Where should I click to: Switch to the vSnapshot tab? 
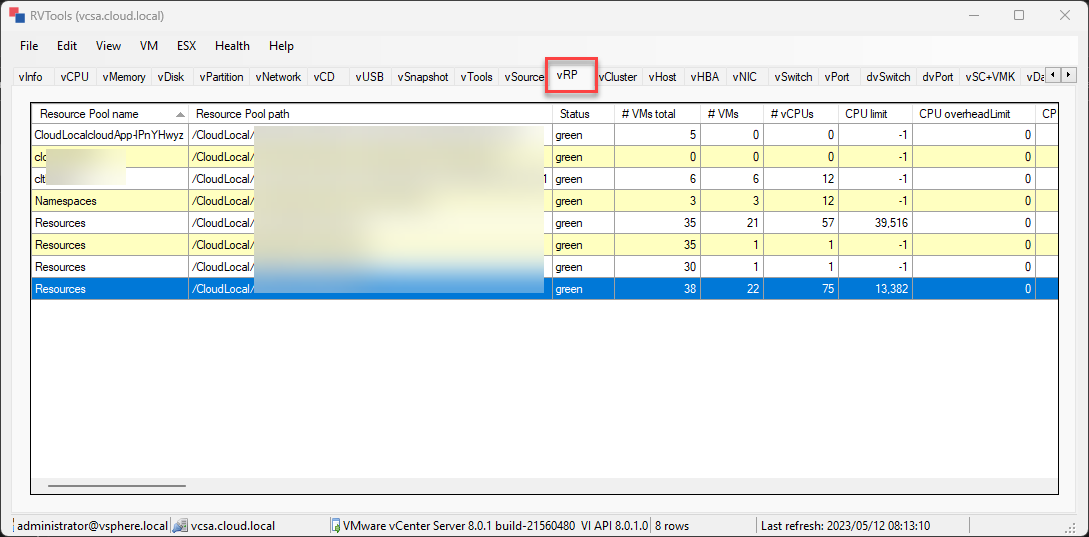click(x=423, y=77)
